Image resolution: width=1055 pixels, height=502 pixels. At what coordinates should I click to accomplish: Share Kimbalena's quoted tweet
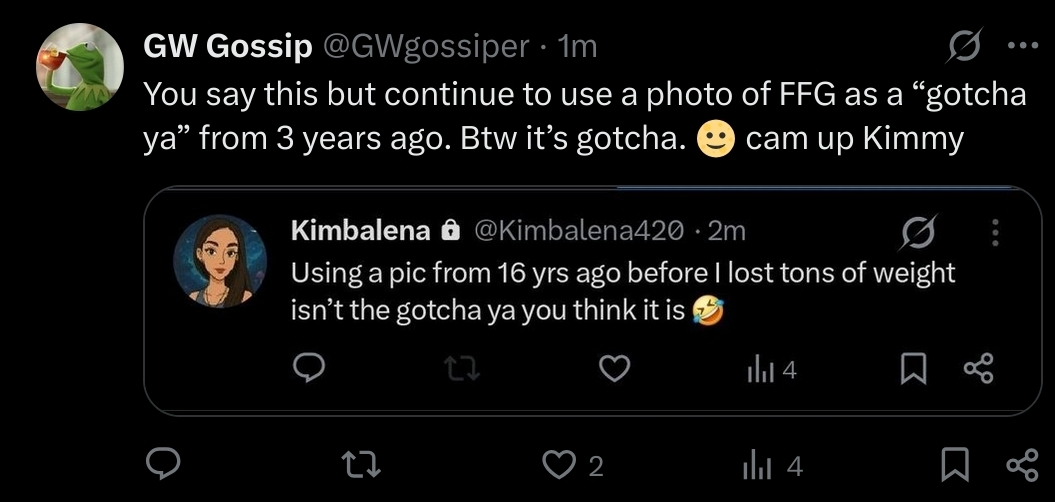[x=979, y=371]
